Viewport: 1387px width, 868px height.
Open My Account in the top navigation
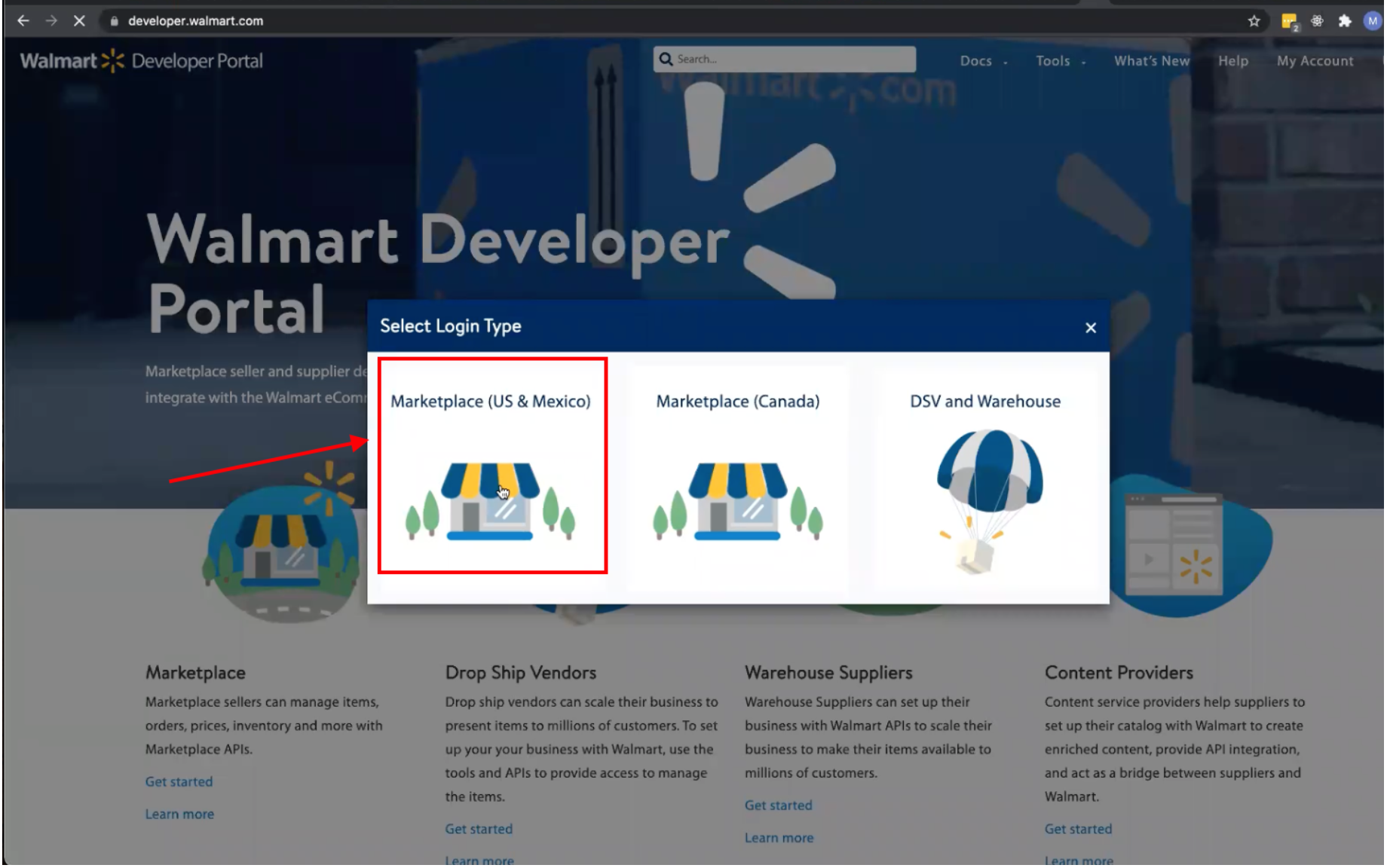tap(1315, 61)
